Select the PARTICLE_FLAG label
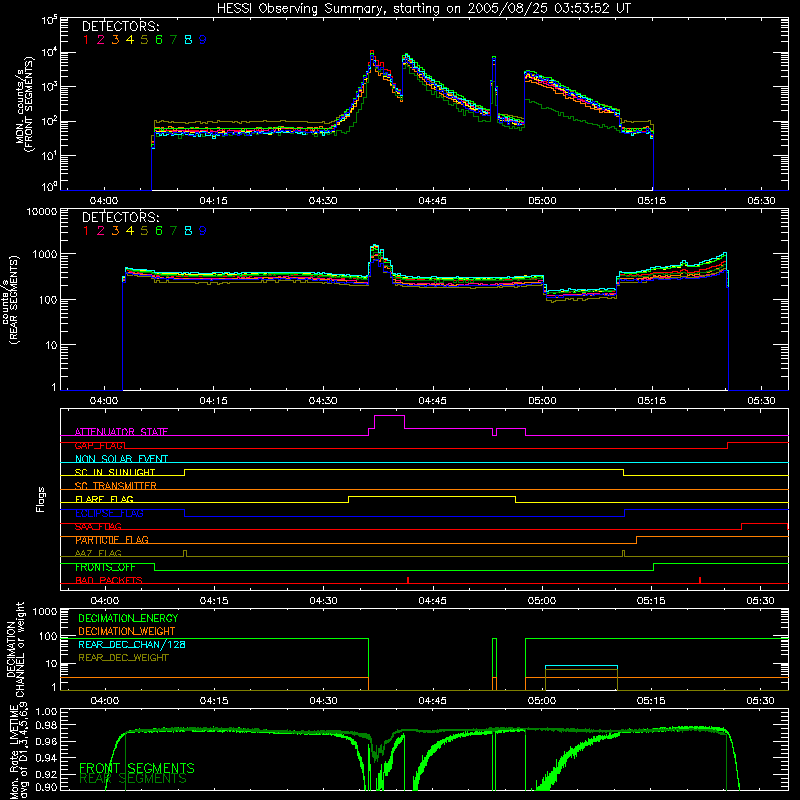This screenshot has height=800, width=800. [112, 540]
